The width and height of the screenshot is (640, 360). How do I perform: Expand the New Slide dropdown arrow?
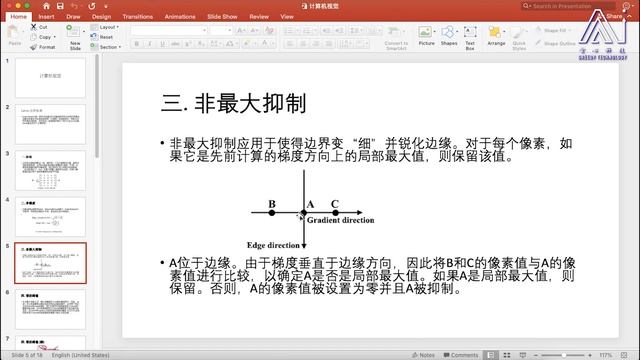click(x=84, y=31)
